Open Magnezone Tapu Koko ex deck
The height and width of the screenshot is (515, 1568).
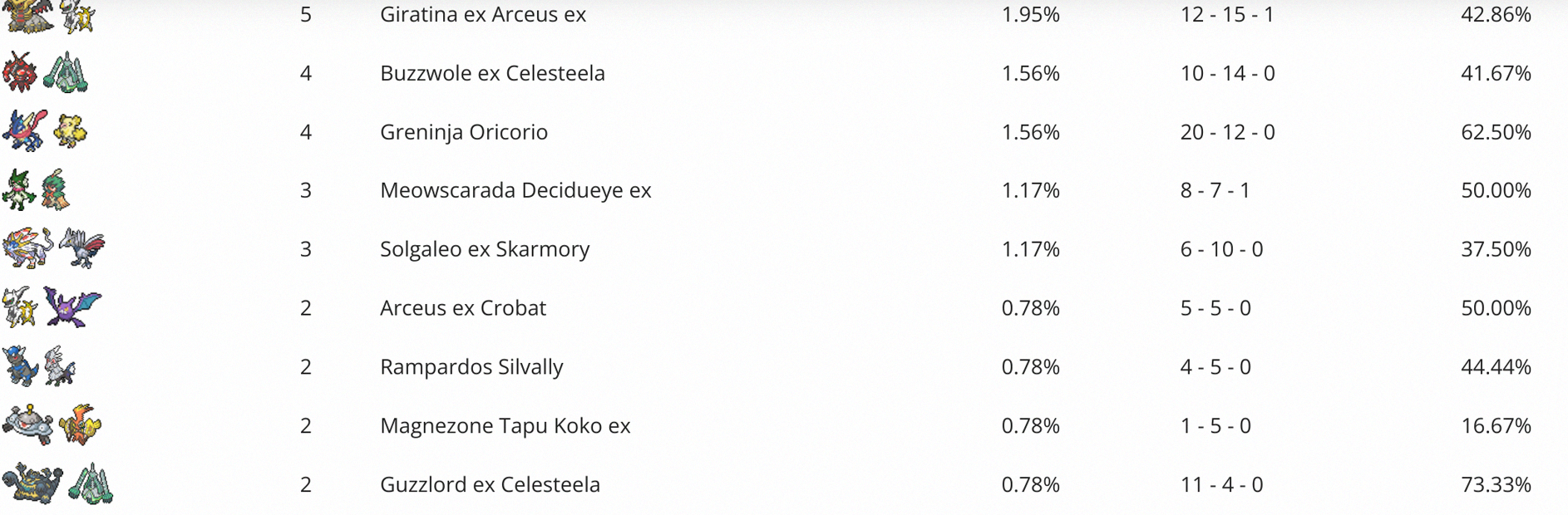[x=505, y=426]
